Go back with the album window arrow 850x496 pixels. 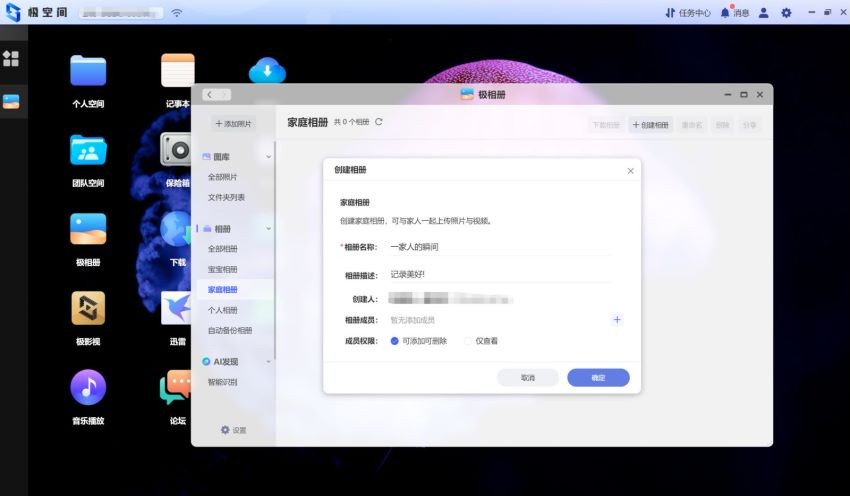(209, 94)
